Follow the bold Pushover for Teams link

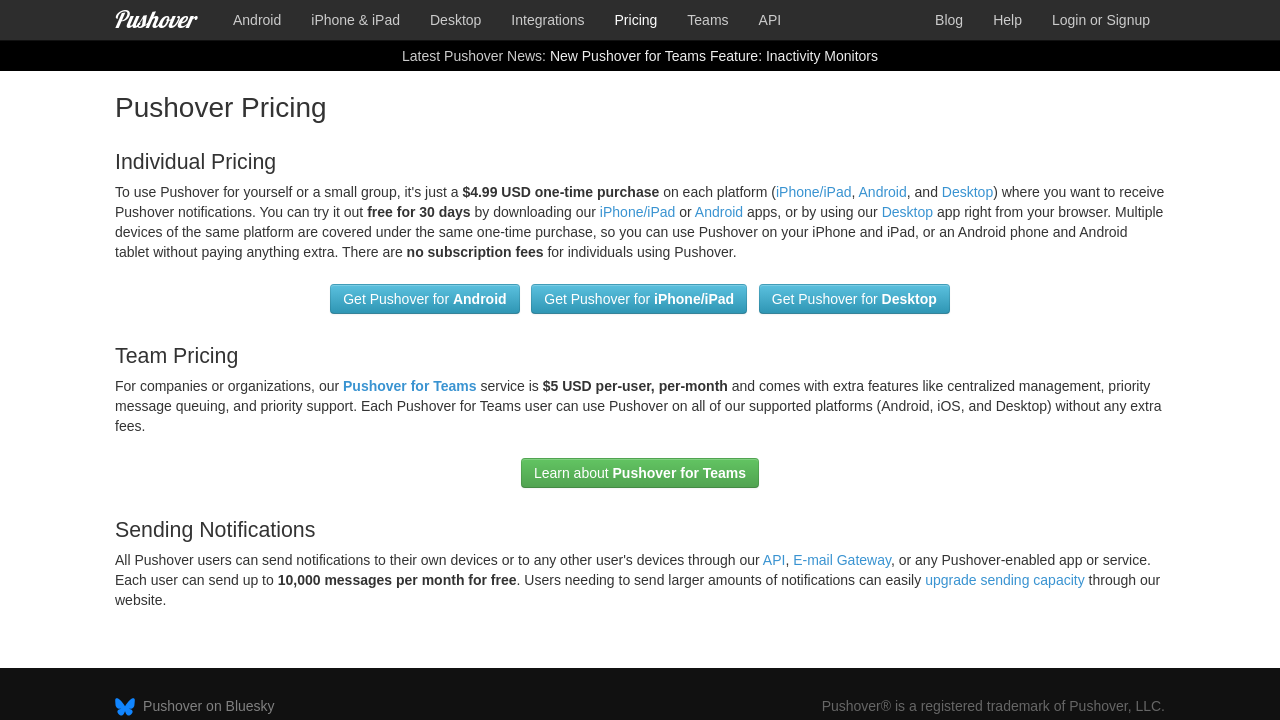click(409, 386)
